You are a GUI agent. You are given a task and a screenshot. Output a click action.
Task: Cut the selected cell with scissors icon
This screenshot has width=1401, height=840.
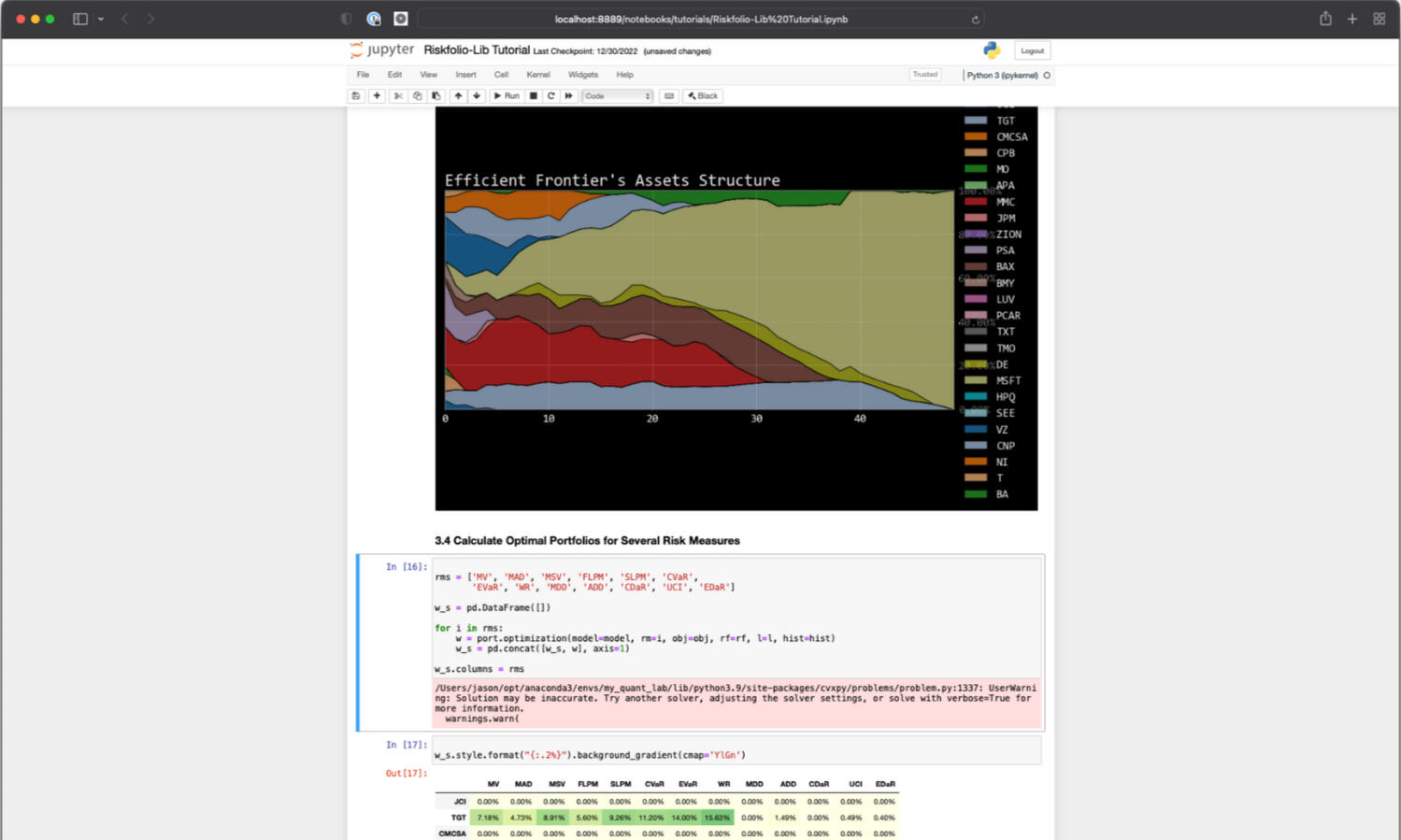click(398, 96)
